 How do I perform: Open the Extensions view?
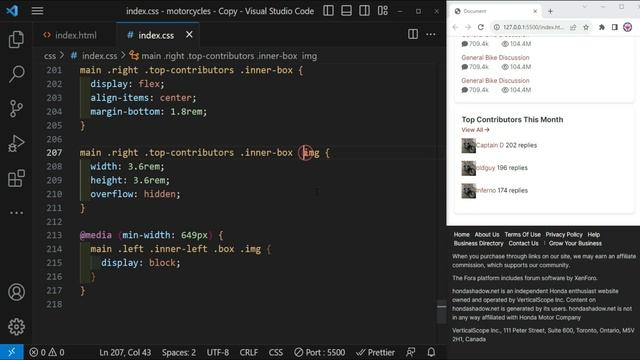click(16, 178)
